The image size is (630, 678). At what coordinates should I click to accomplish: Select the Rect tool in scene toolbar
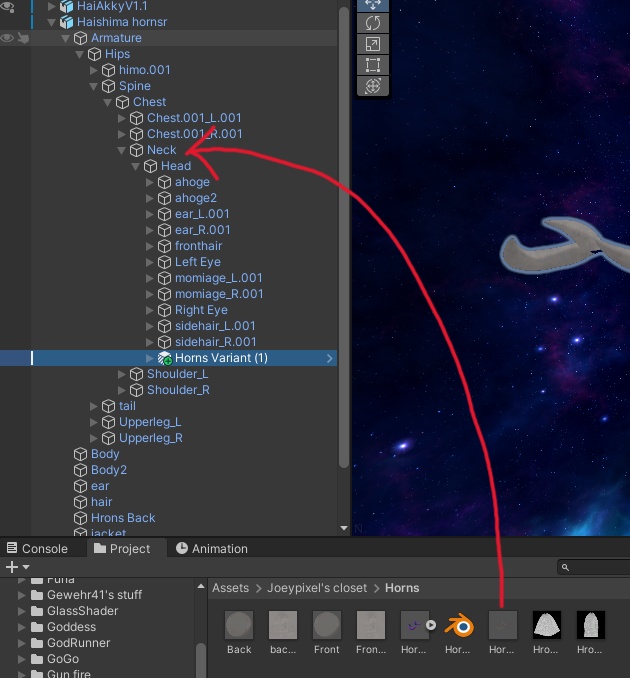coord(373,65)
